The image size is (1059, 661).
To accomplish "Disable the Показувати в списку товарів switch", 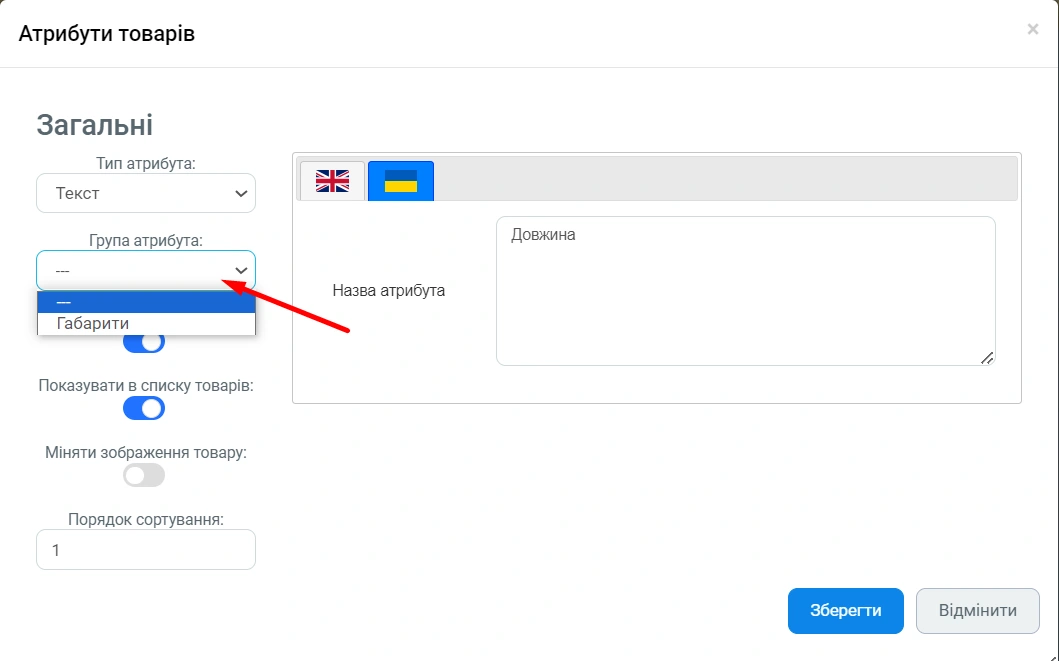I will tap(144, 408).
